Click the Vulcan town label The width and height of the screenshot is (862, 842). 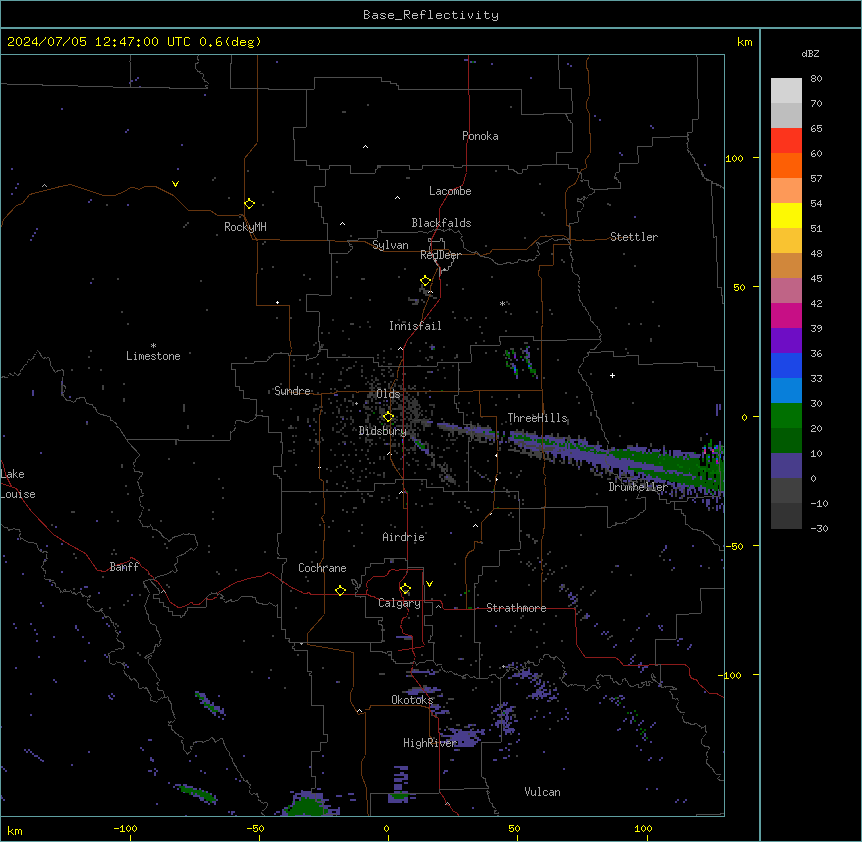click(x=542, y=792)
